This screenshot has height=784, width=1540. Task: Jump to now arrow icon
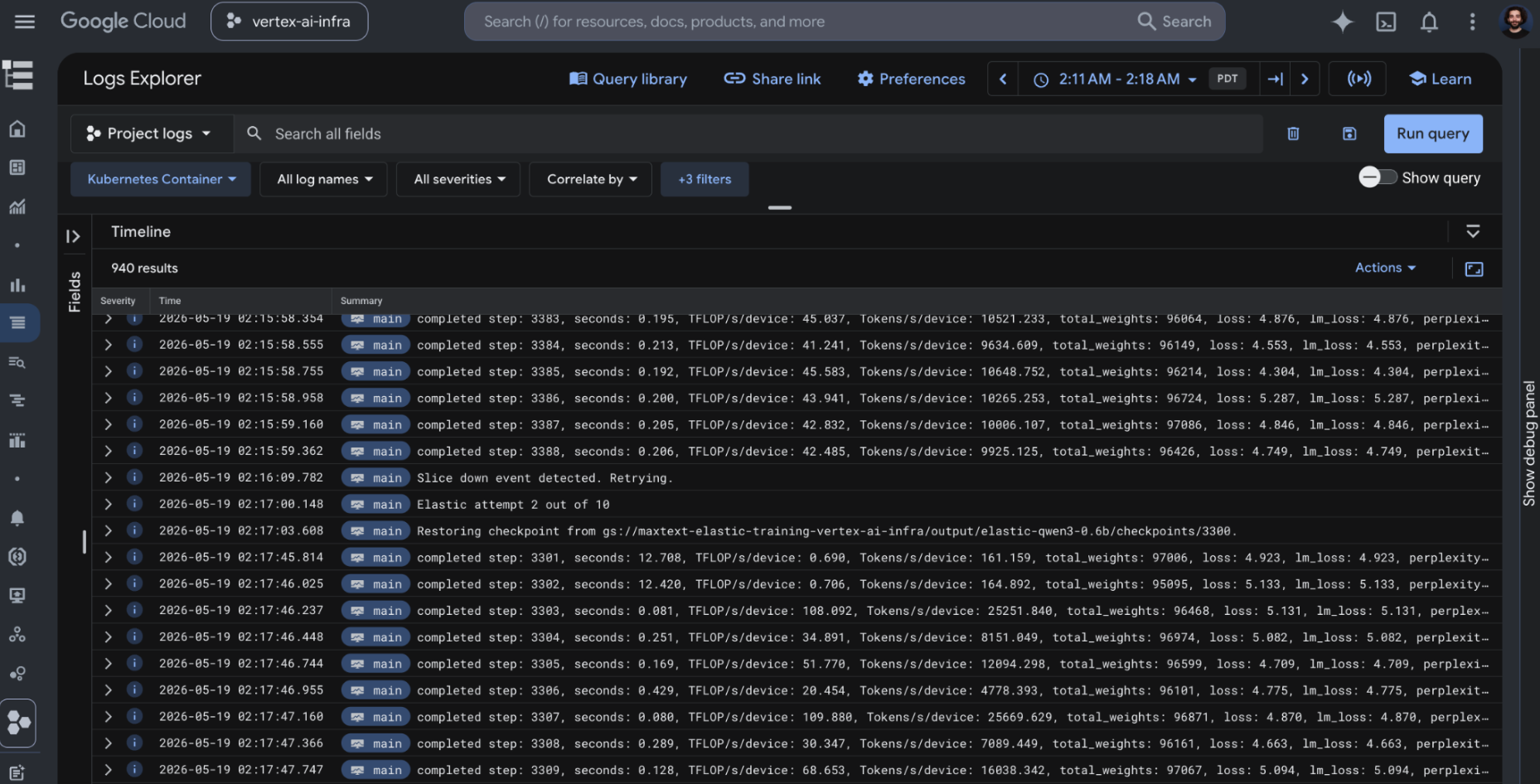click(x=1275, y=79)
